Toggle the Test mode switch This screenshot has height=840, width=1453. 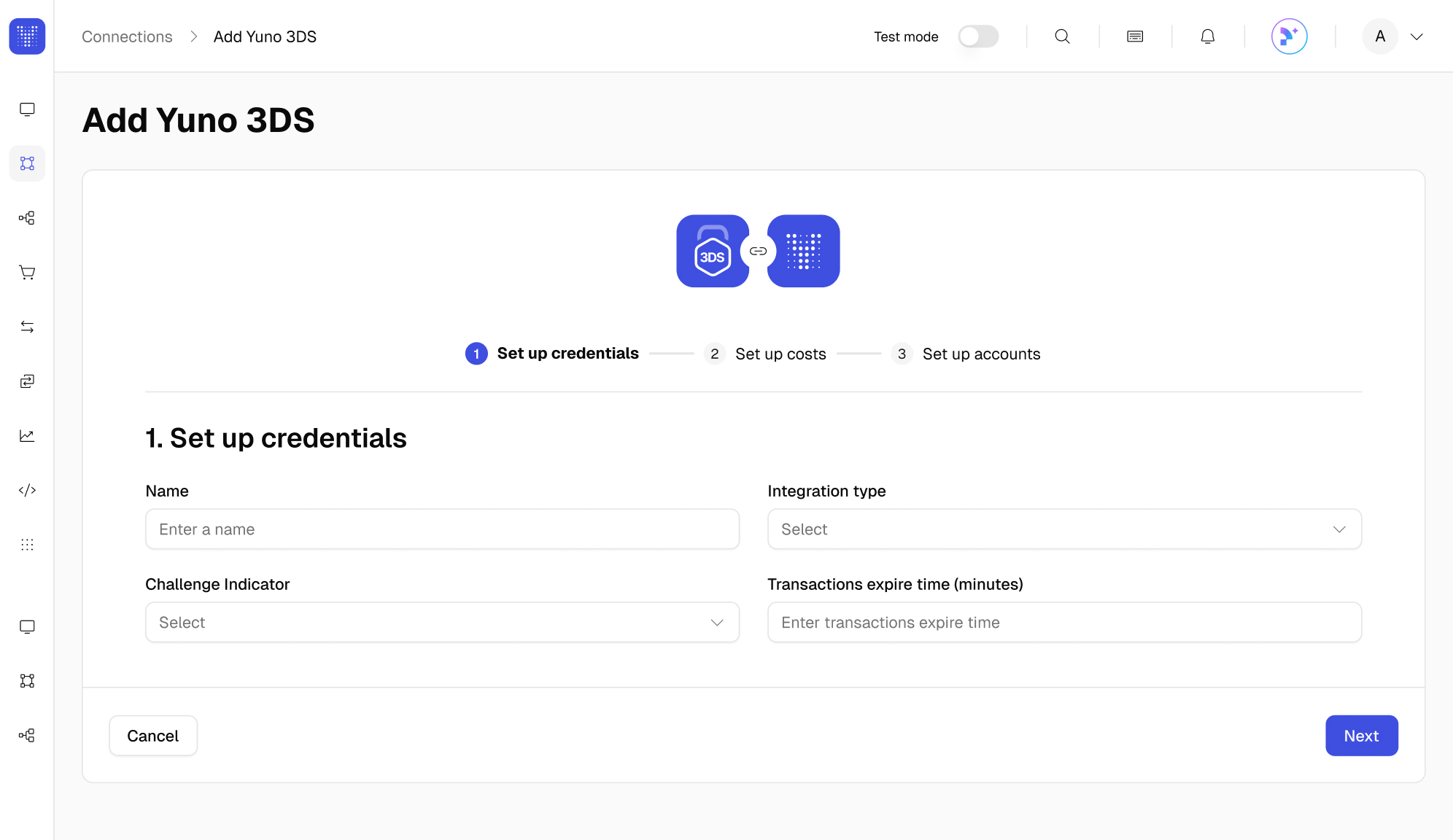pyautogui.click(x=977, y=36)
